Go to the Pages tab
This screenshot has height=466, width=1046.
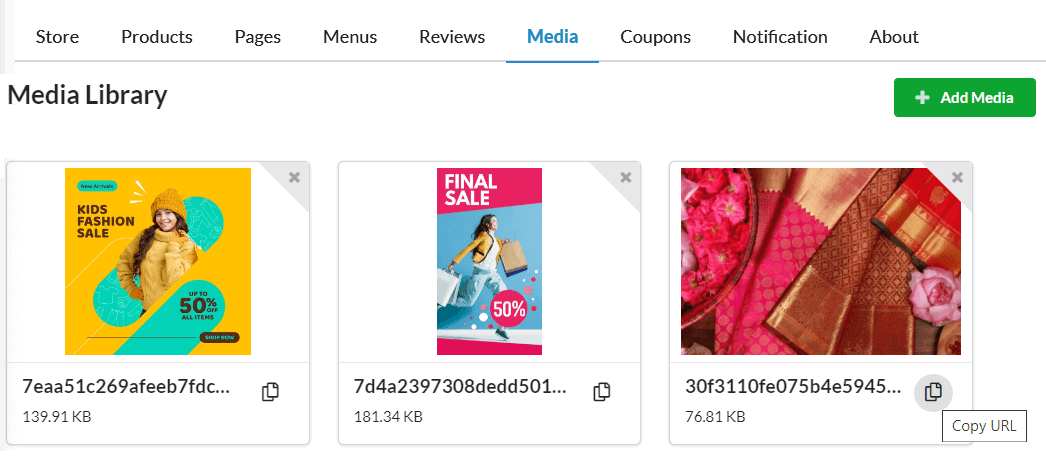[x=257, y=37]
